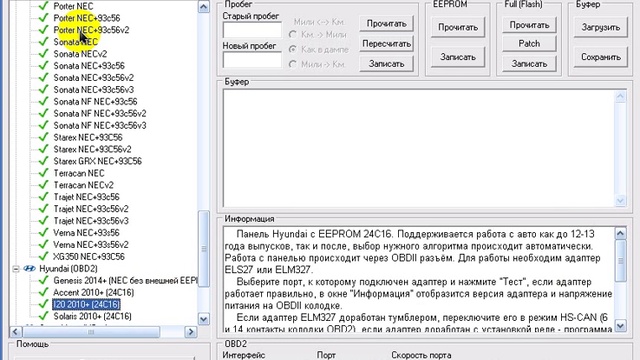Choose the Sonata NEC+93c56v2 item
640x360 pixels.
93,78
